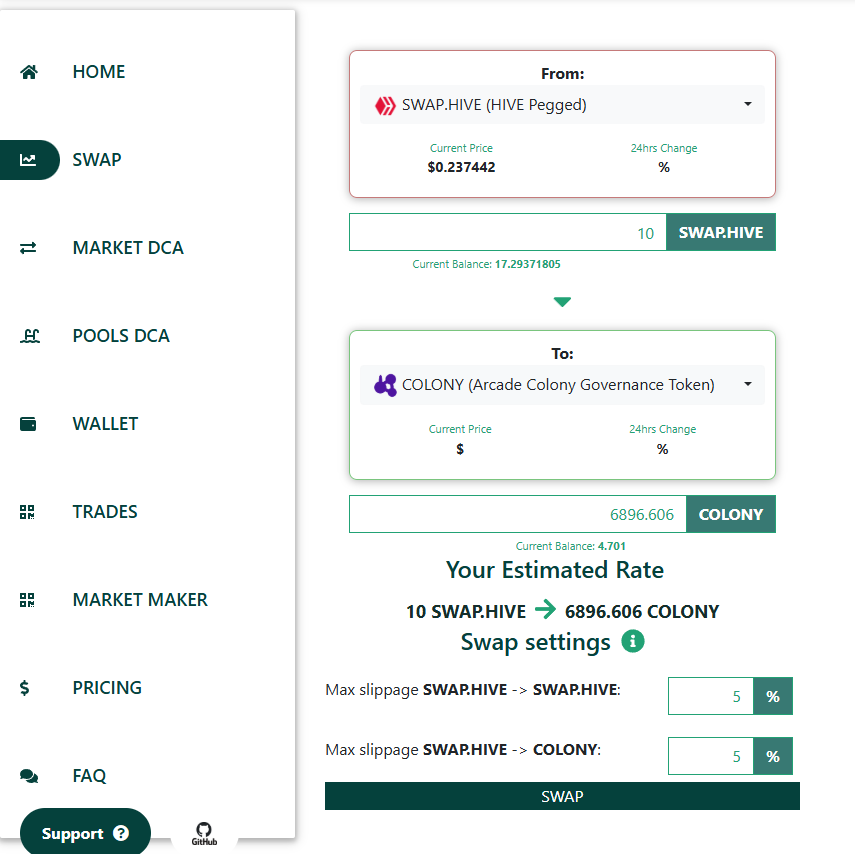Open the FAQ page
The image size is (855, 854).
pyautogui.click(x=89, y=776)
